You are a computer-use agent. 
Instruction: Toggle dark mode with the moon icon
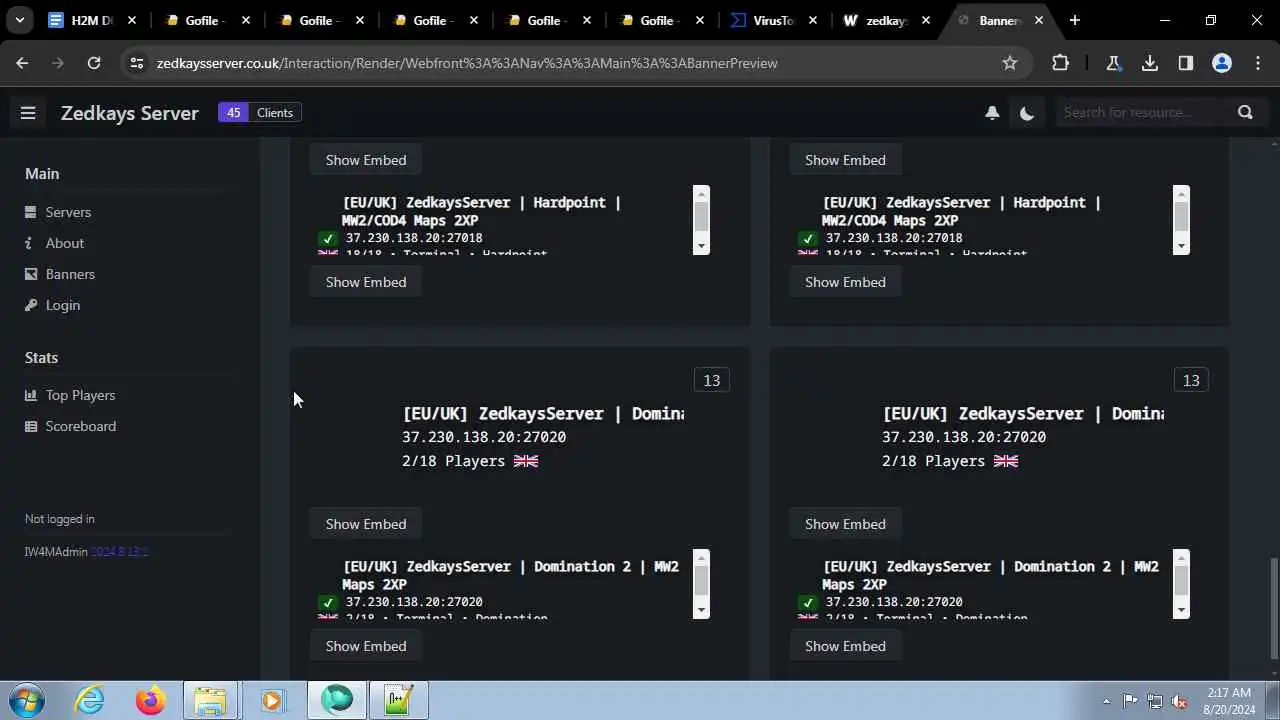pos(1027,113)
